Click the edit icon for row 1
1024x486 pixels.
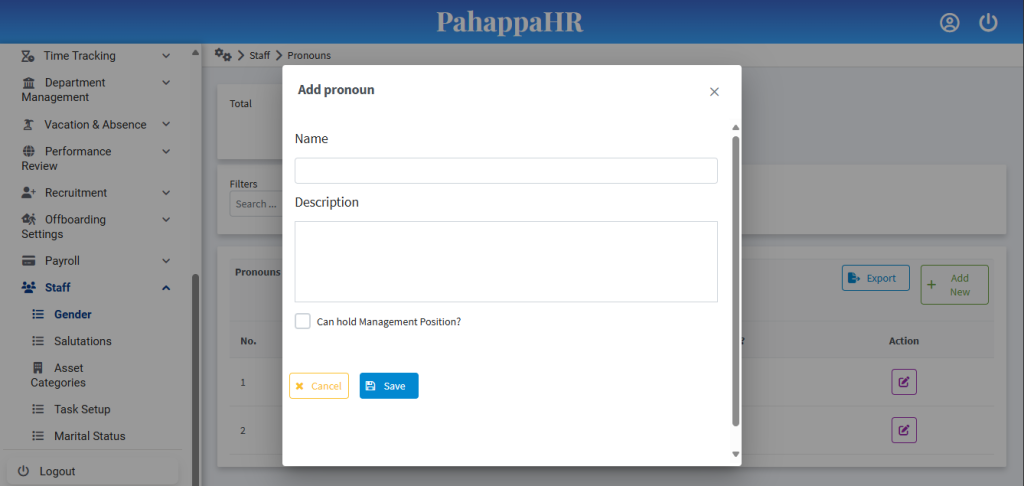[904, 382]
